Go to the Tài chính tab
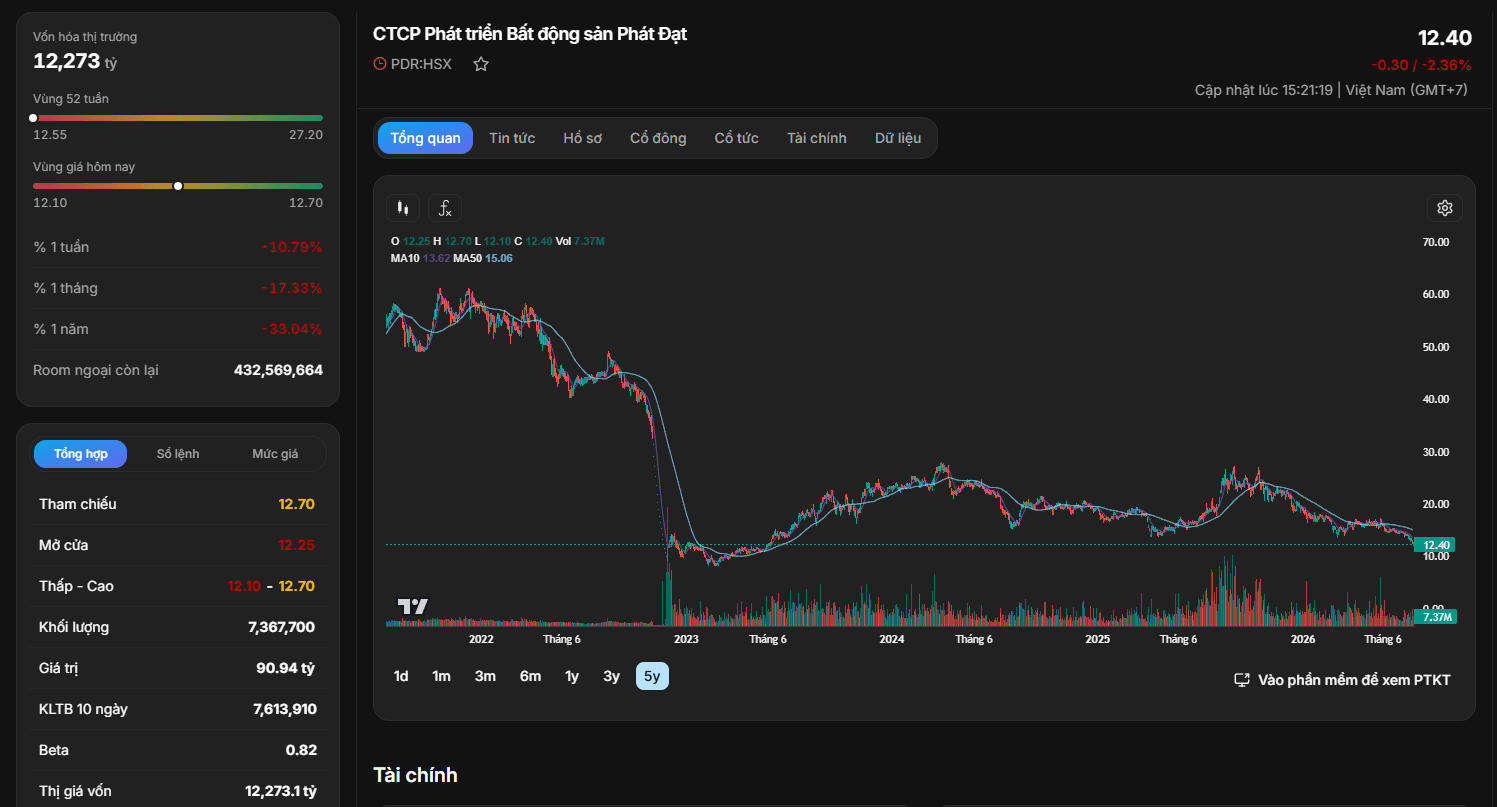The height and width of the screenshot is (807, 1497). tap(816, 138)
